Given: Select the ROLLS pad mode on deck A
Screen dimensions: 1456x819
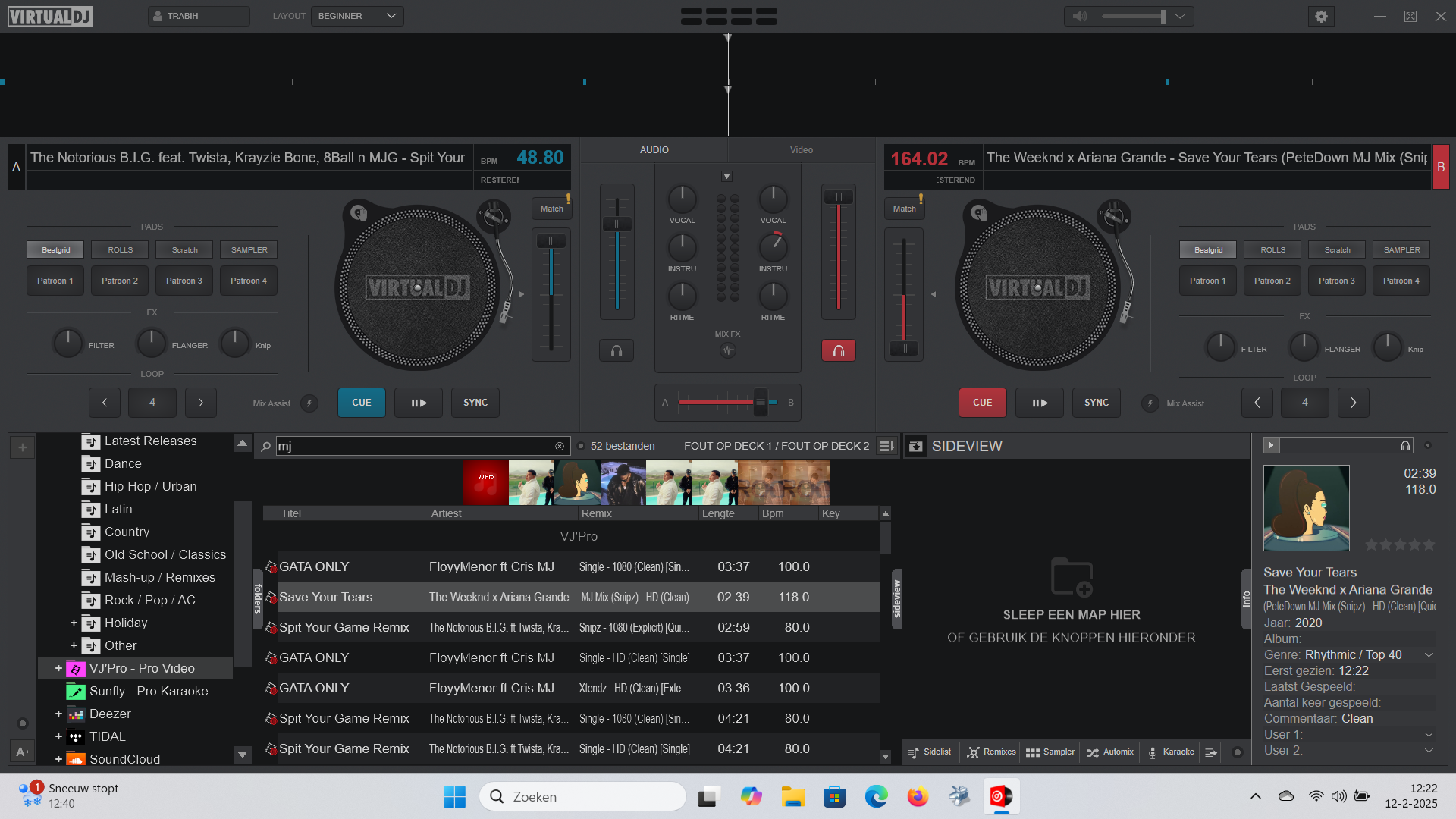Looking at the screenshot, I should coord(120,249).
